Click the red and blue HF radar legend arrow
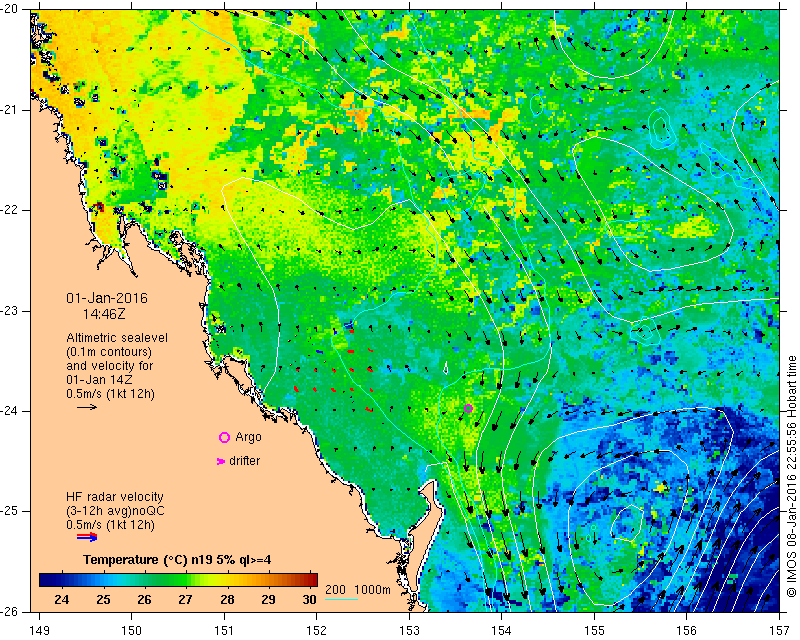The height and width of the screenshot is (640, 800). tap(87, 537)
